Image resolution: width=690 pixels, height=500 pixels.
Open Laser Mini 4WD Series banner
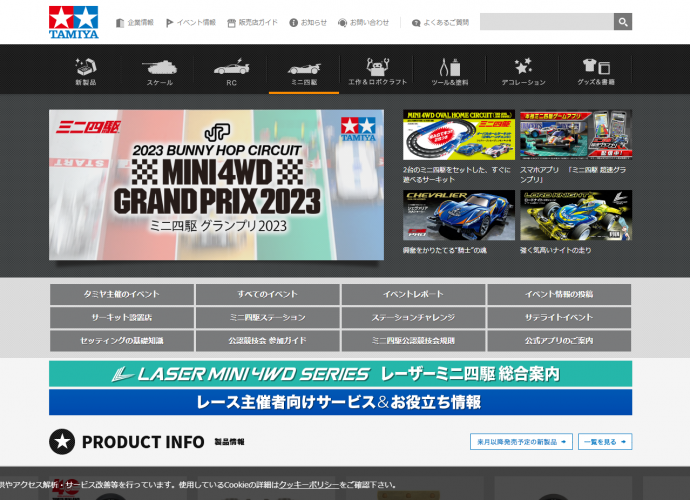tap(341, 374)
